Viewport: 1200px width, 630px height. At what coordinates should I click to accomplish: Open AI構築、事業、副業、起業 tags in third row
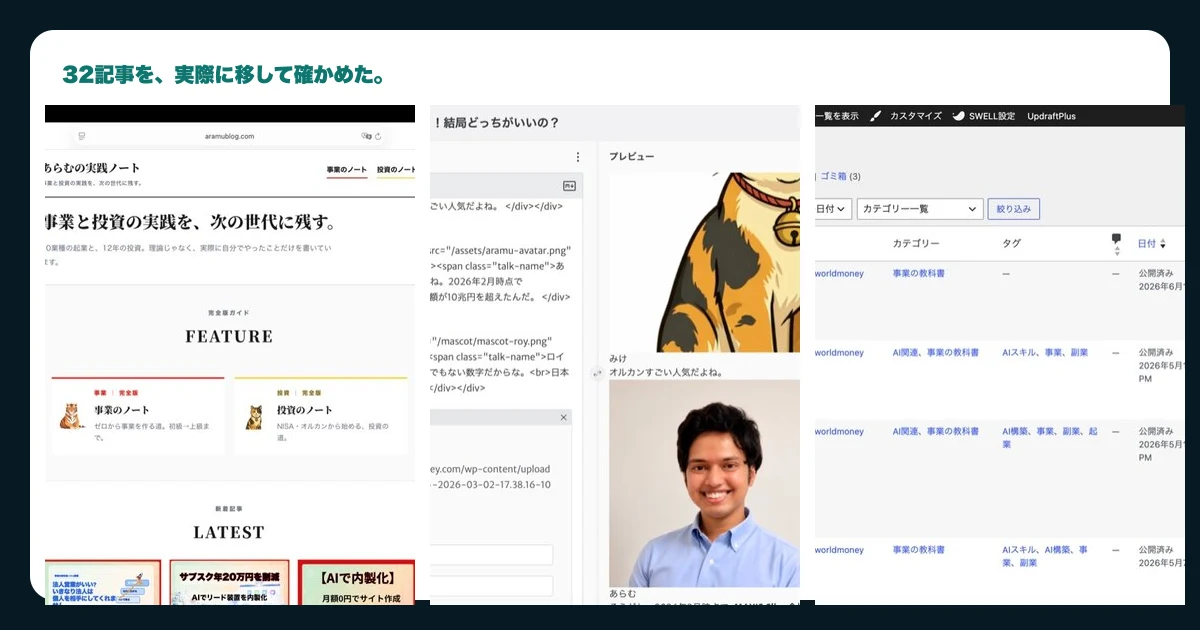pyautogui.click(x=1050, y=437)
